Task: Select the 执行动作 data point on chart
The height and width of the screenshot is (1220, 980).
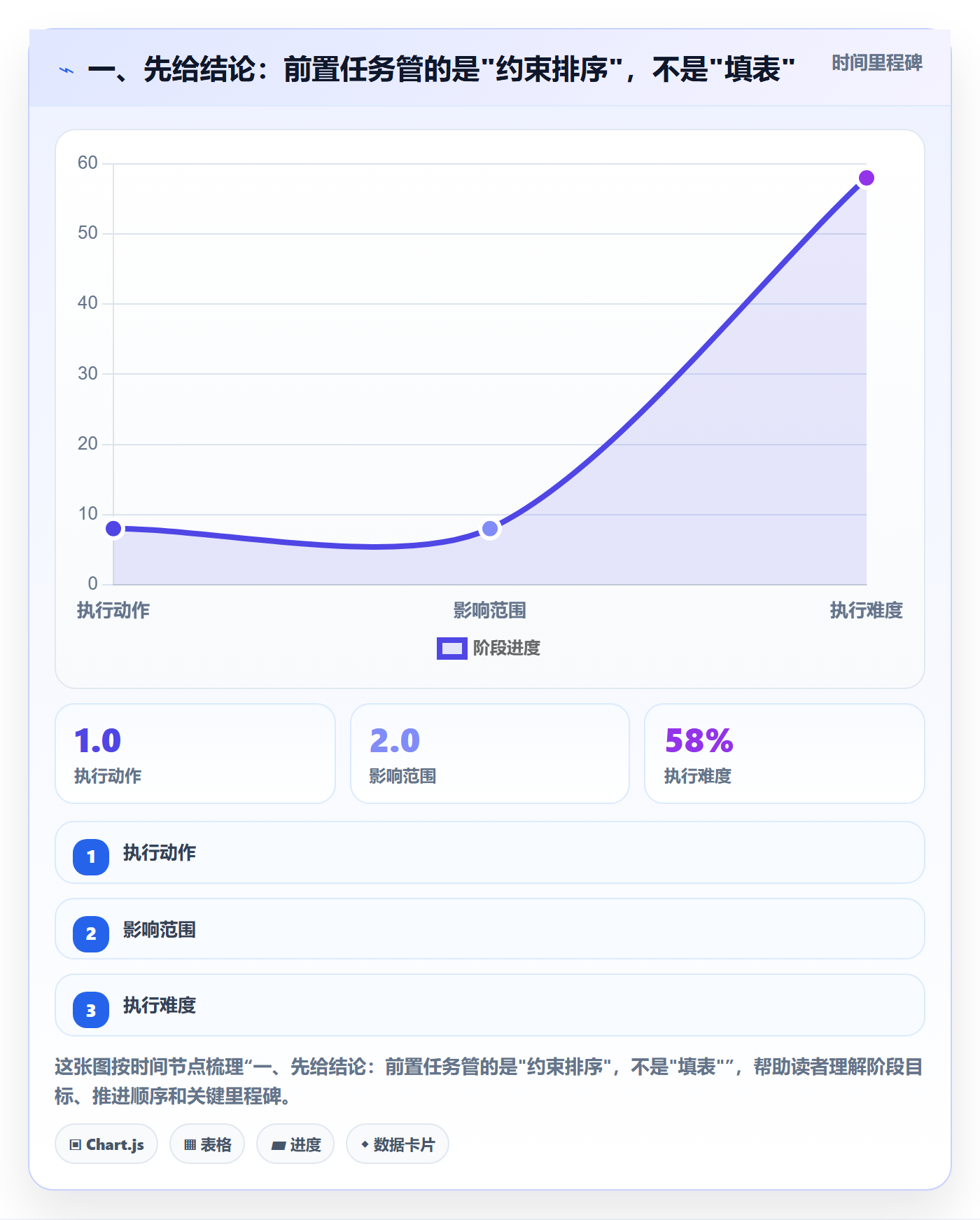Action: click(x=113, y=529)
